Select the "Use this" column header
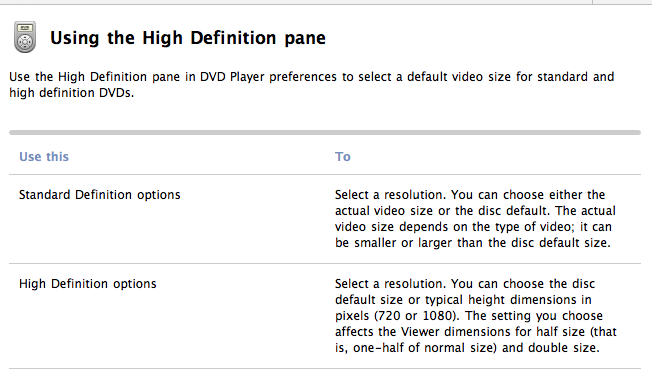Image resolution: width=652 pixels, height=381 pixels. click(44, 156)
